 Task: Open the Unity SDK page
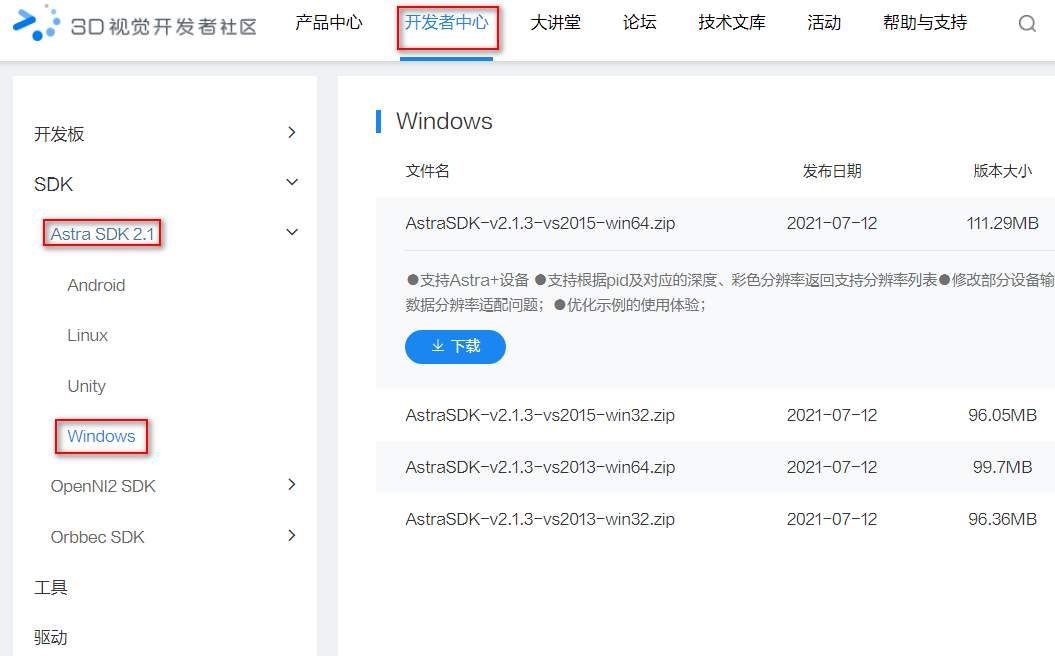(87, 386)
